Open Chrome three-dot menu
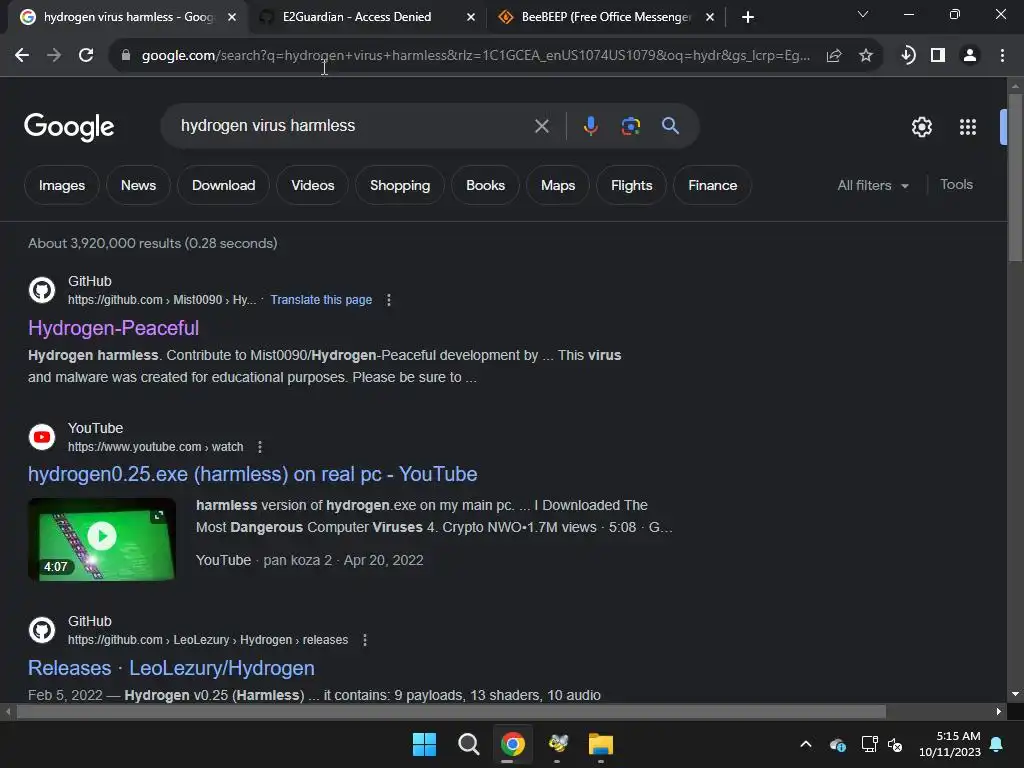The height and width of the screenshot is (768, 1024). [x=1002, y=56]
